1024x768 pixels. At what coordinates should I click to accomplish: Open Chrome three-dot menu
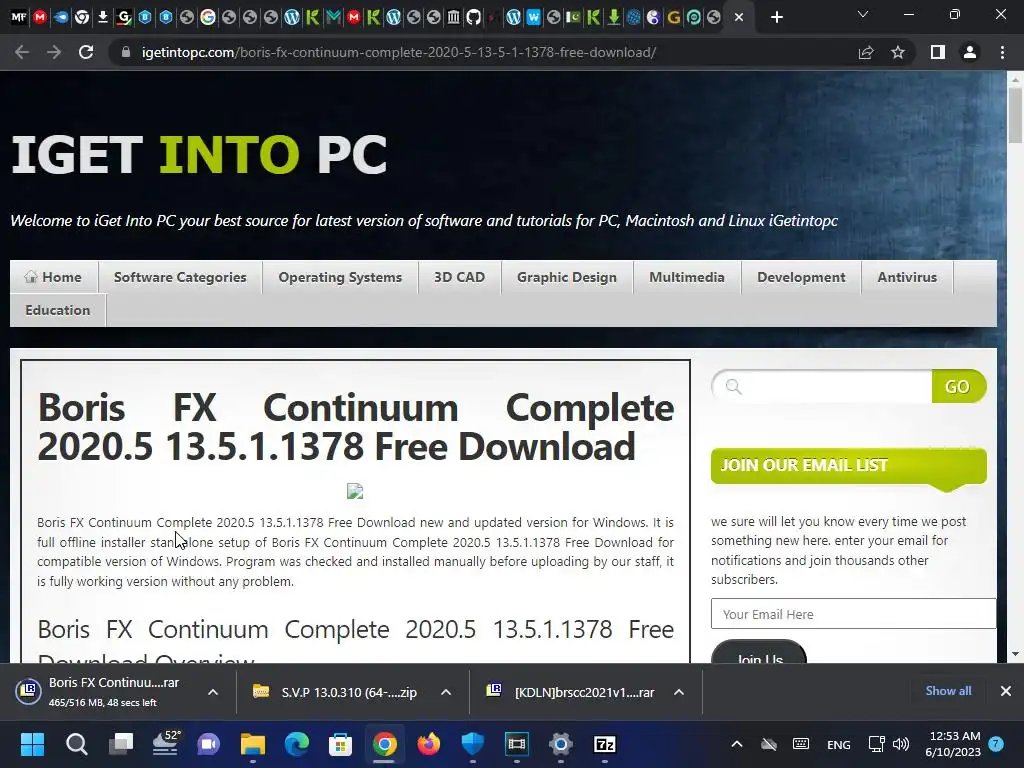pyautogui.click(x=1002, y=52)
